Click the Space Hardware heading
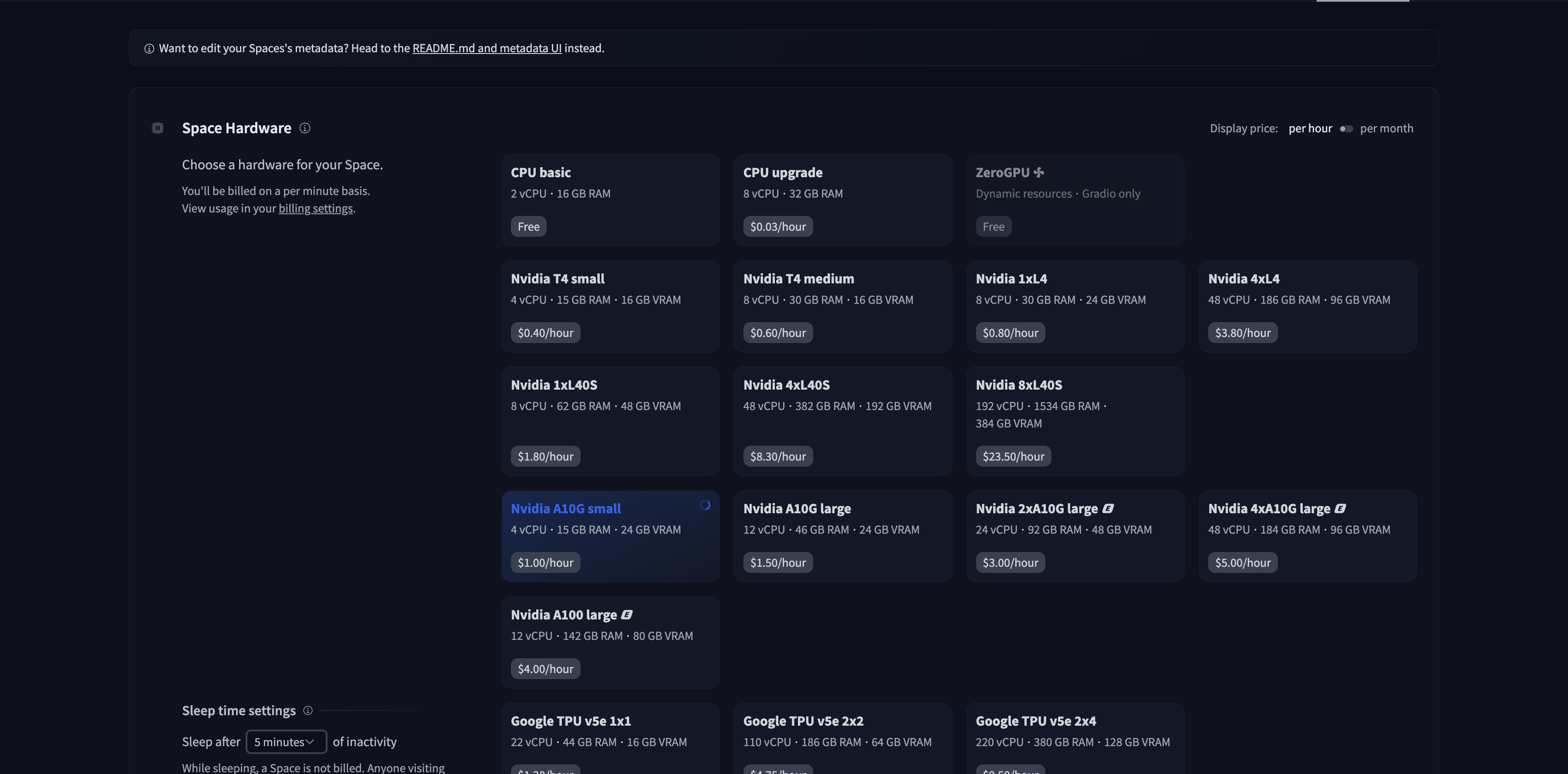This screenshot has height=774, width=1568. pyautogui.click(x=237, y=128)
